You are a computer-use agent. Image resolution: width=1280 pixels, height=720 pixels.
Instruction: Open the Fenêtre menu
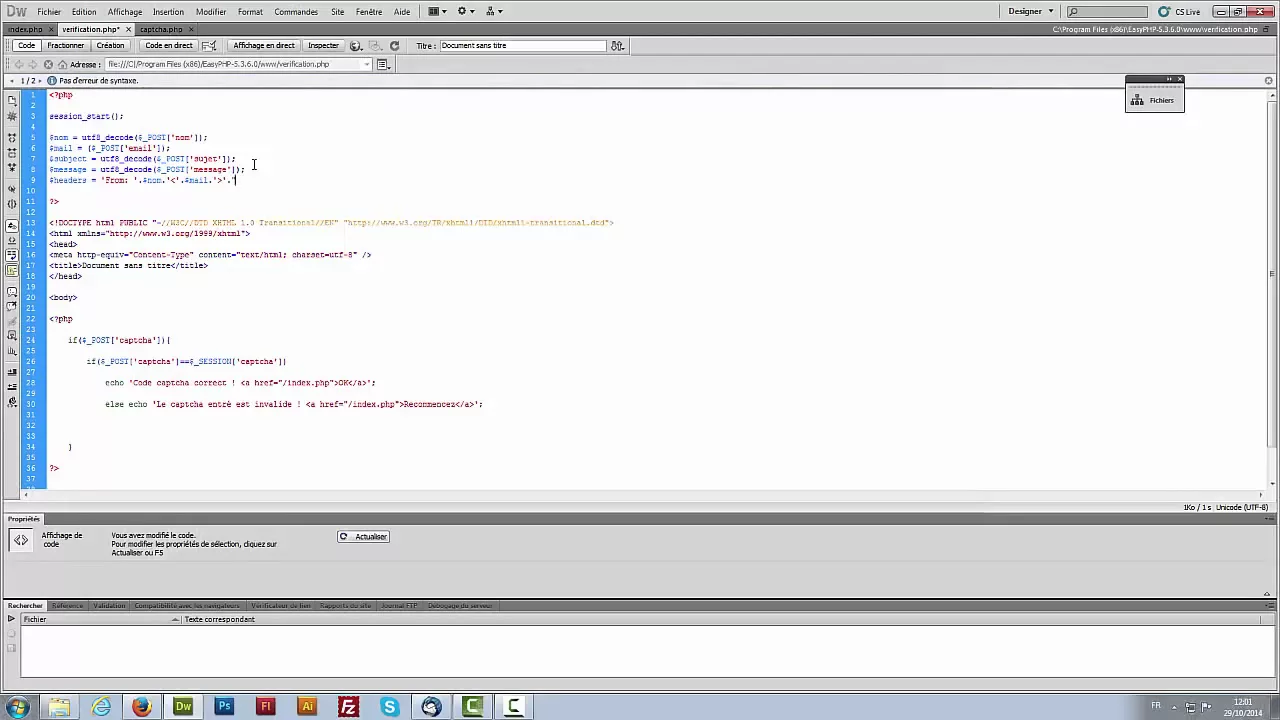[369, 12]
